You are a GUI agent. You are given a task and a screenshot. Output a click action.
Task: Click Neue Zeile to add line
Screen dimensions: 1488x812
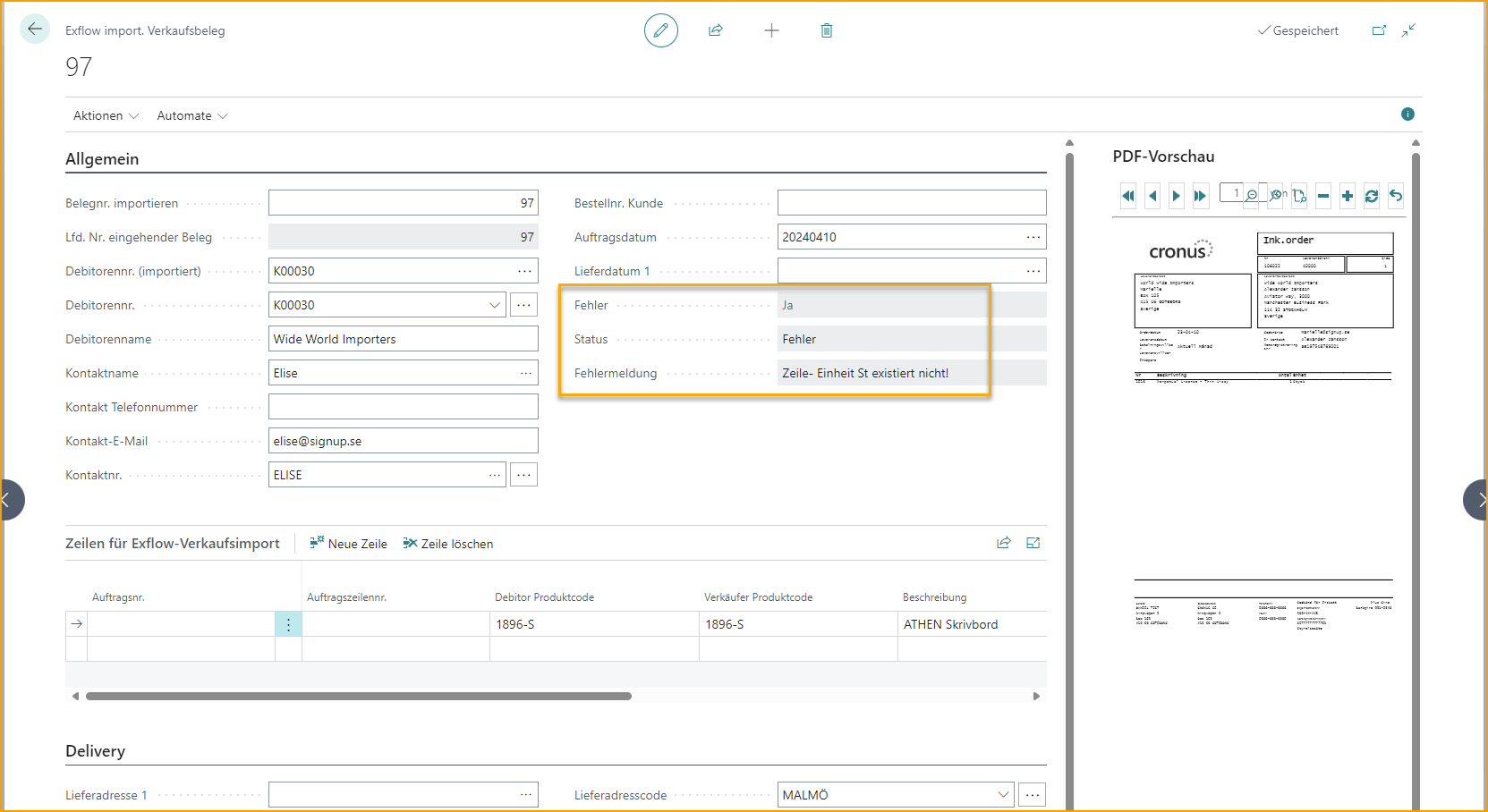click(349, 544)
